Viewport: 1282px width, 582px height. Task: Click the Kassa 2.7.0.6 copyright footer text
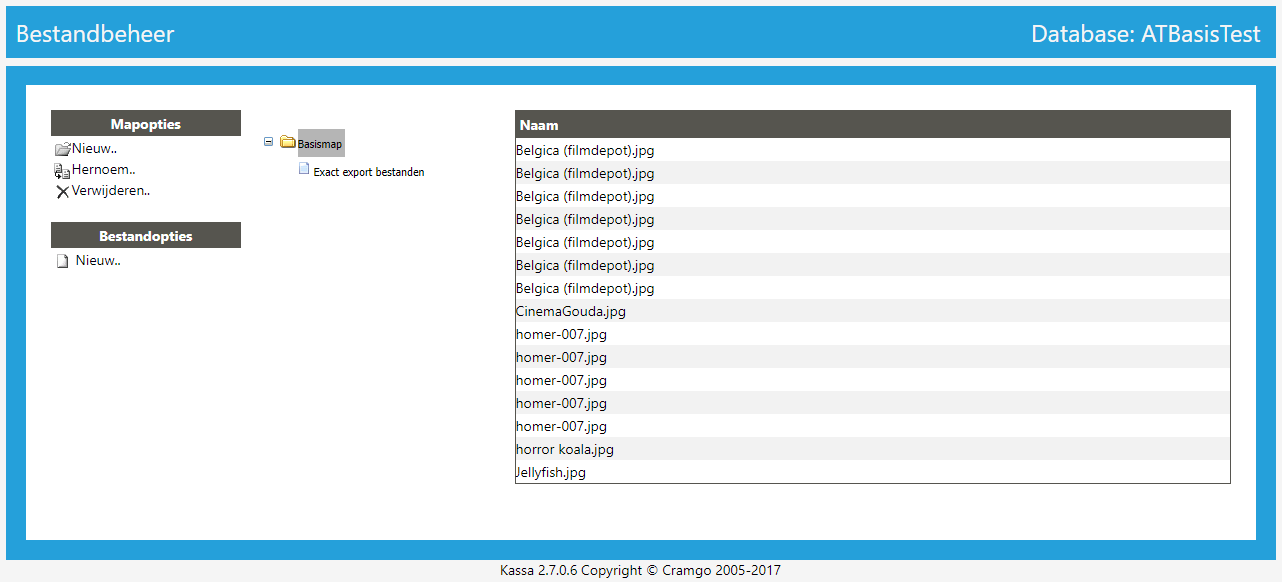pyautogui.click(x=640, y=571)
